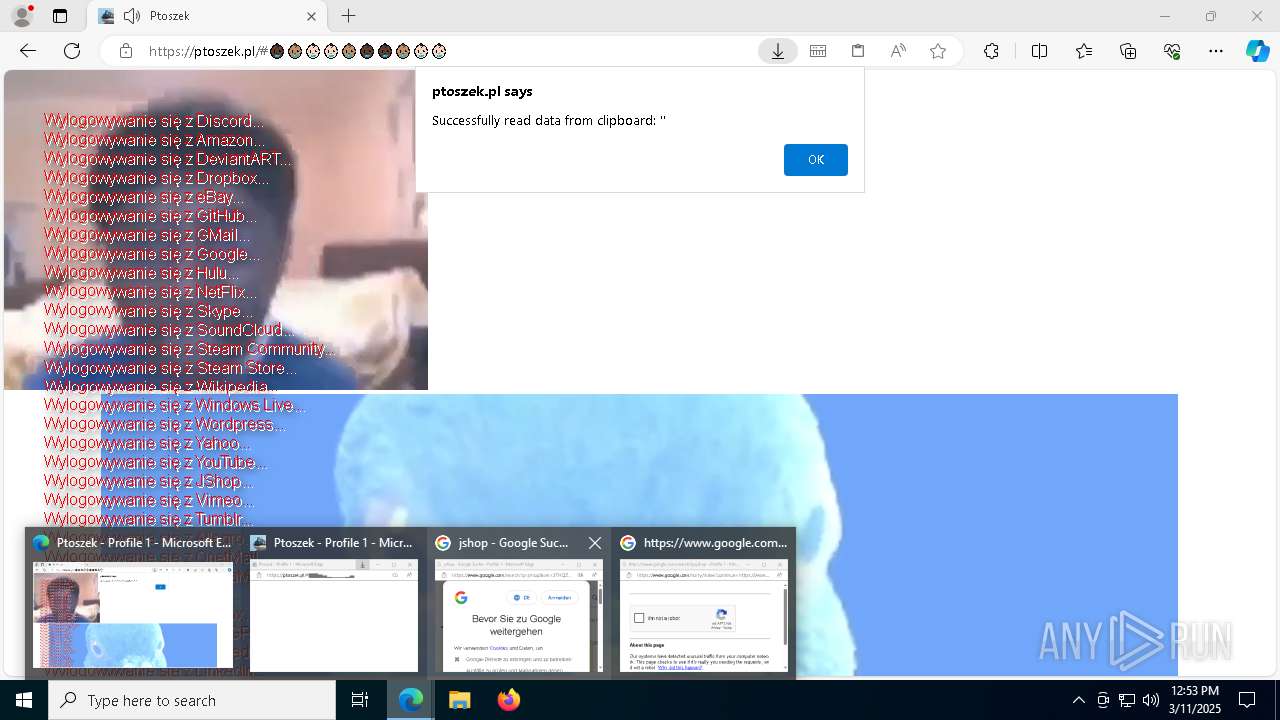The width and height of the screenshot is (1280, 720).
Task: View site information via the lock icon
Action: (x=126, y=51)
